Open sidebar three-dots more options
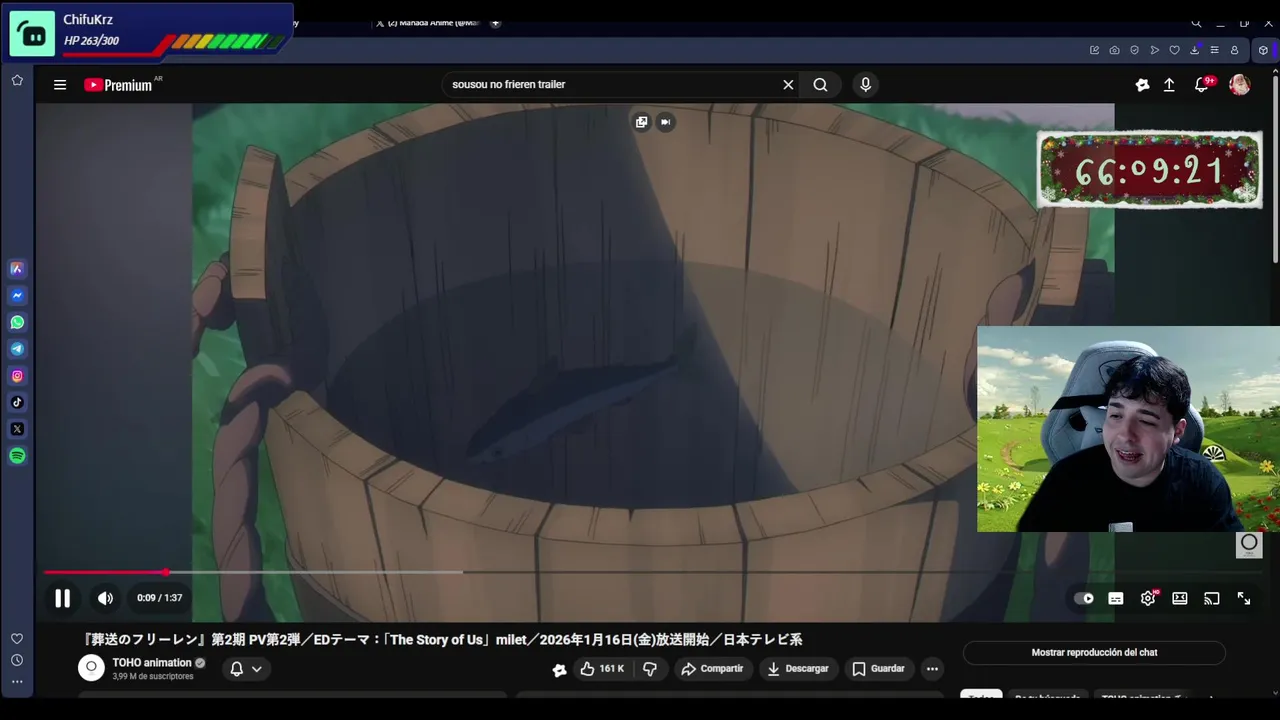Image resolution: width=1280 pixels, height=720 pixels. (17, 682)
